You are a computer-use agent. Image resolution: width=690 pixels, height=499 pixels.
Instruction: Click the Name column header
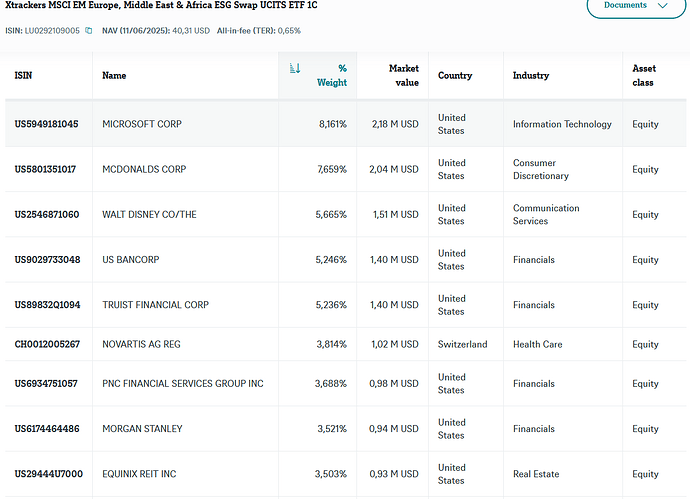click(114, 75)
